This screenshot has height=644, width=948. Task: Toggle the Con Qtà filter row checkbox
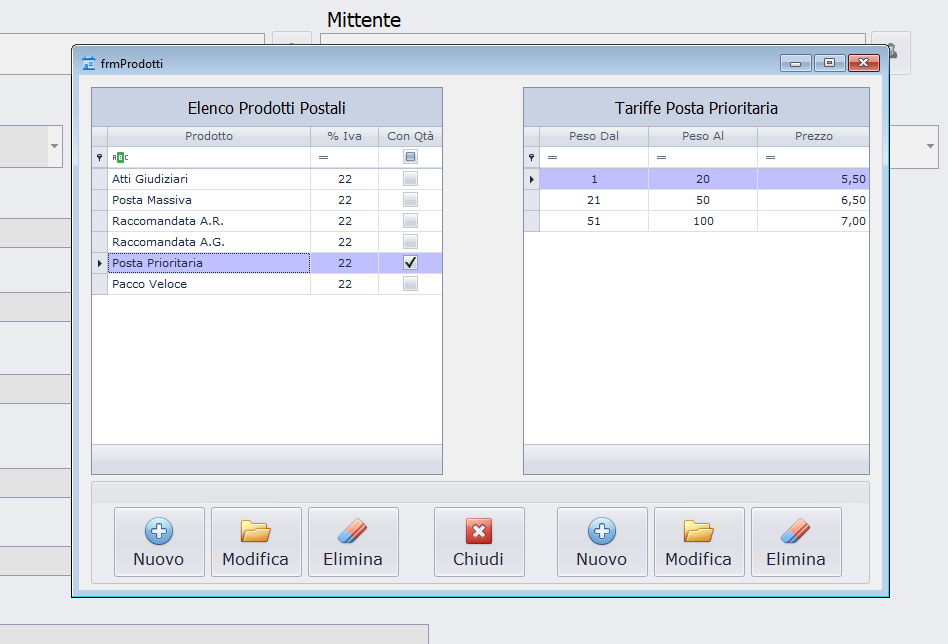[x=410, y=157]
